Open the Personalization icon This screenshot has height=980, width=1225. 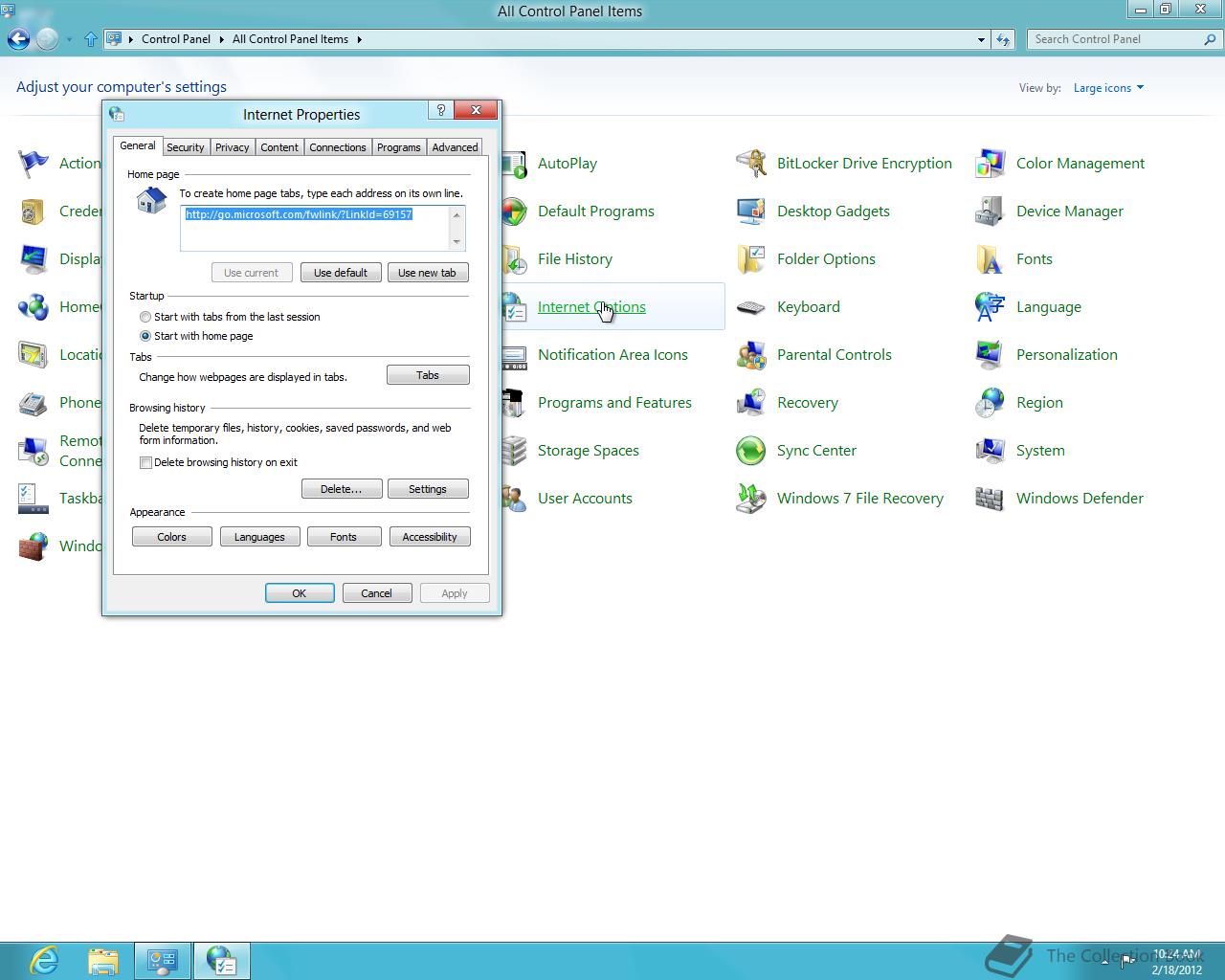[x=991, y=355]
